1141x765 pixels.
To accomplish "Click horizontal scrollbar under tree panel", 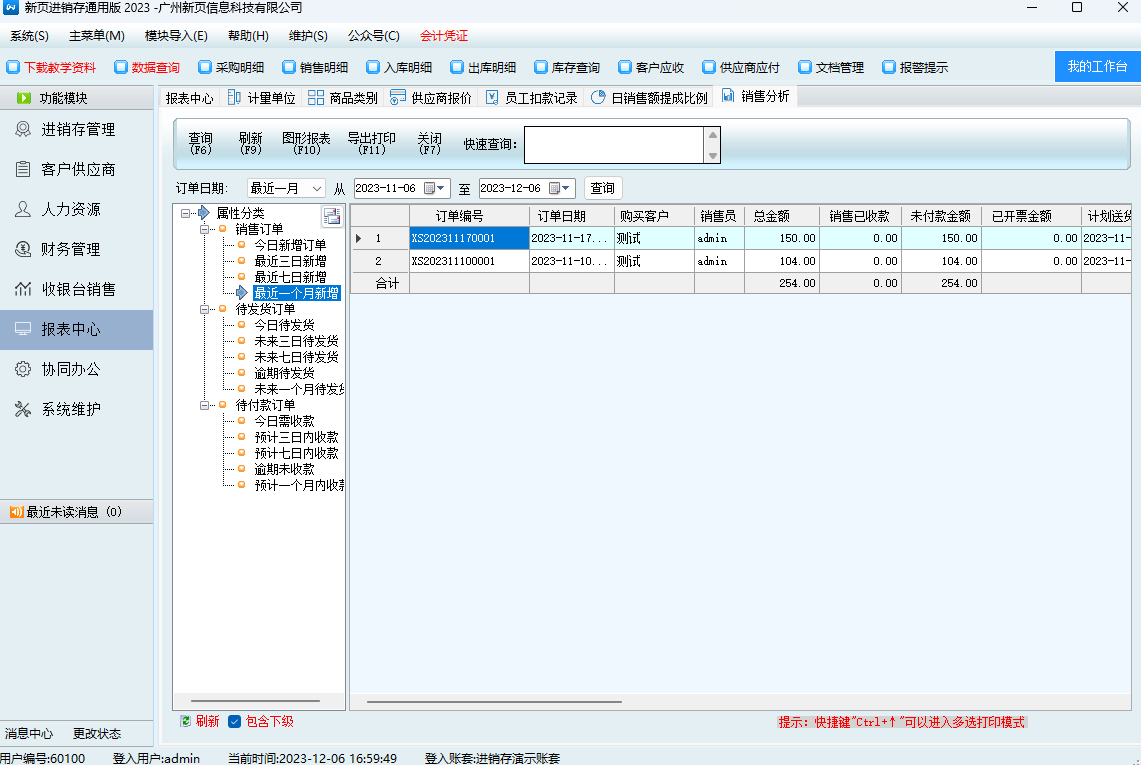I will [255, 701].
